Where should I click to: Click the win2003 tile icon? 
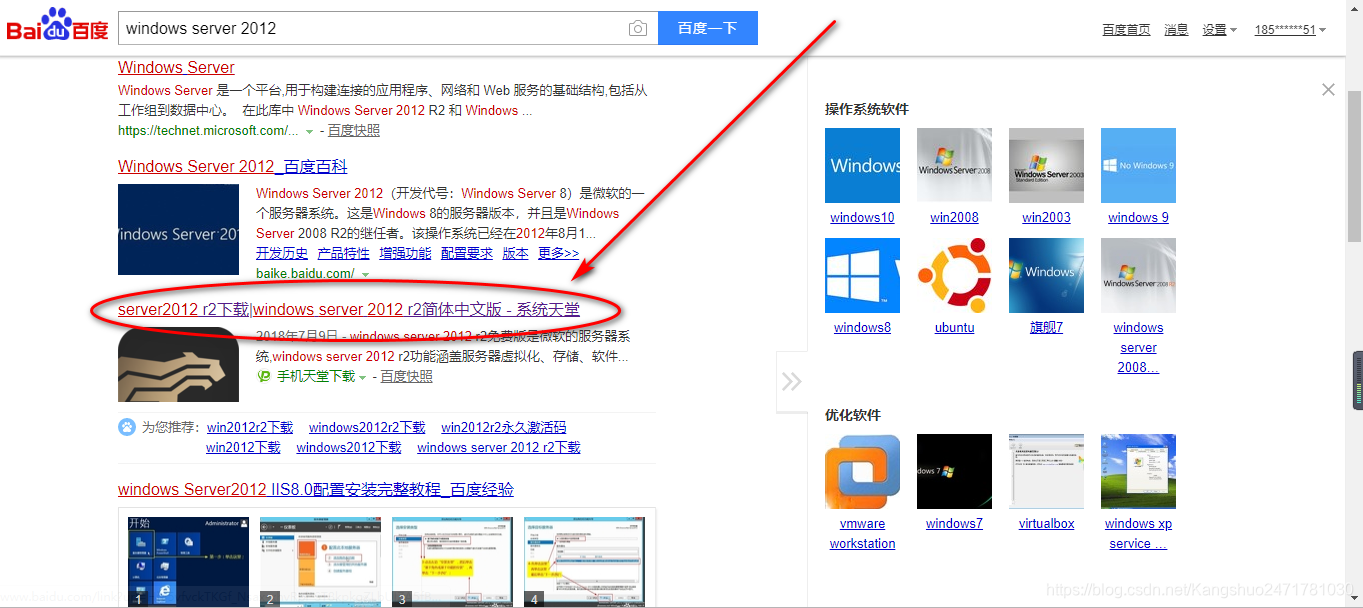tap(1046, 165)
